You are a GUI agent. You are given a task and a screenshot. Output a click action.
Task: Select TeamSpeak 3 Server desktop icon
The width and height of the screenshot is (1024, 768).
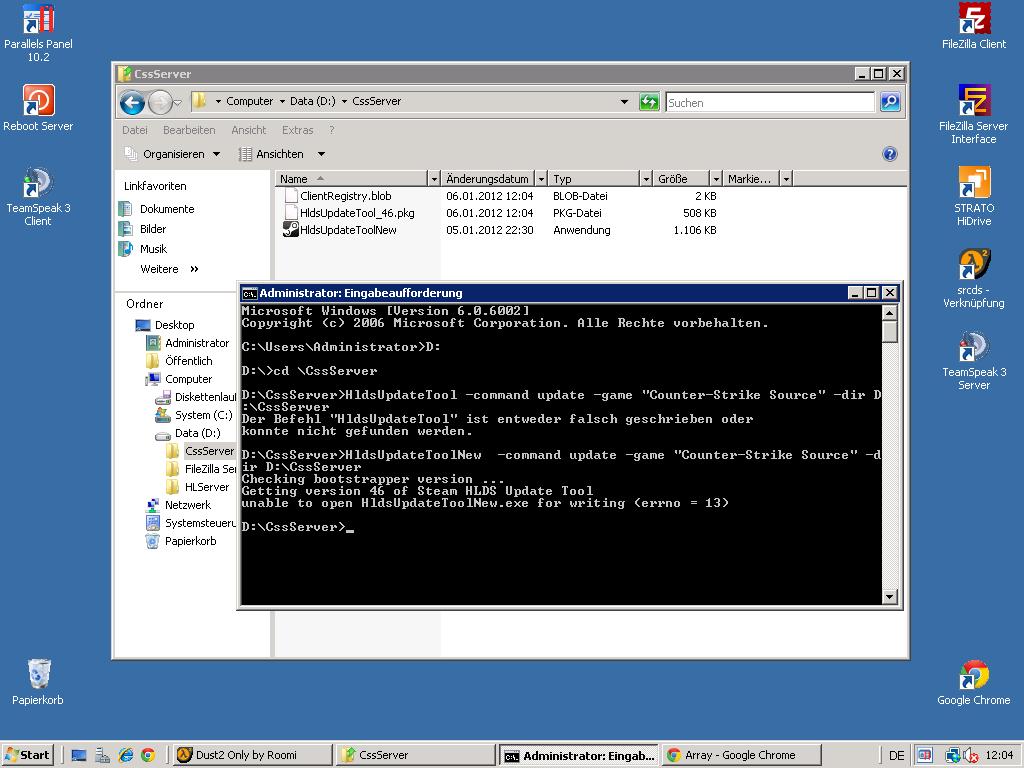pyautogui.click(x=974, y=360)
